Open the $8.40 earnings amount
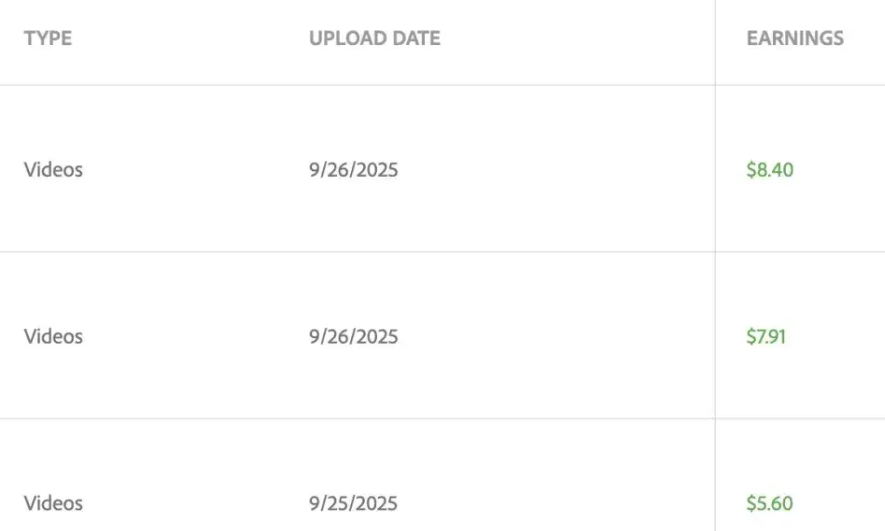This screenshot has height=531, width=885. [769, 170]
